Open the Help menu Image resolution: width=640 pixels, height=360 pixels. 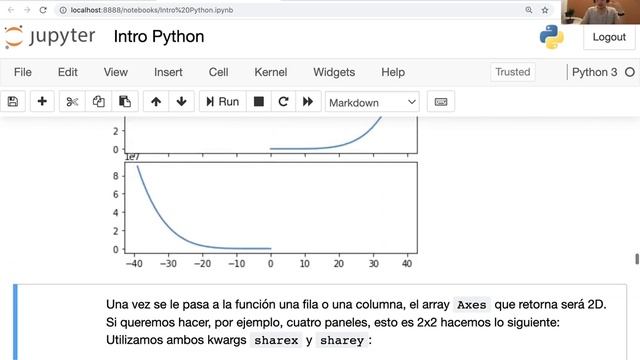point(393,72)
